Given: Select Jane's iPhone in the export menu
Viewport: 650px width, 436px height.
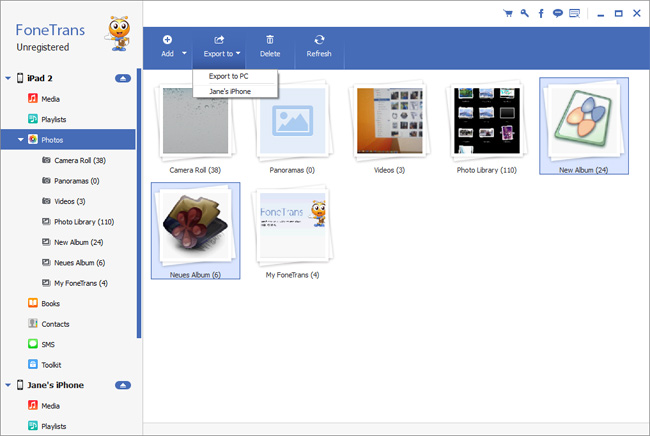Looking at the screenshot, I should pyautogui.click(x=230, y=91).
